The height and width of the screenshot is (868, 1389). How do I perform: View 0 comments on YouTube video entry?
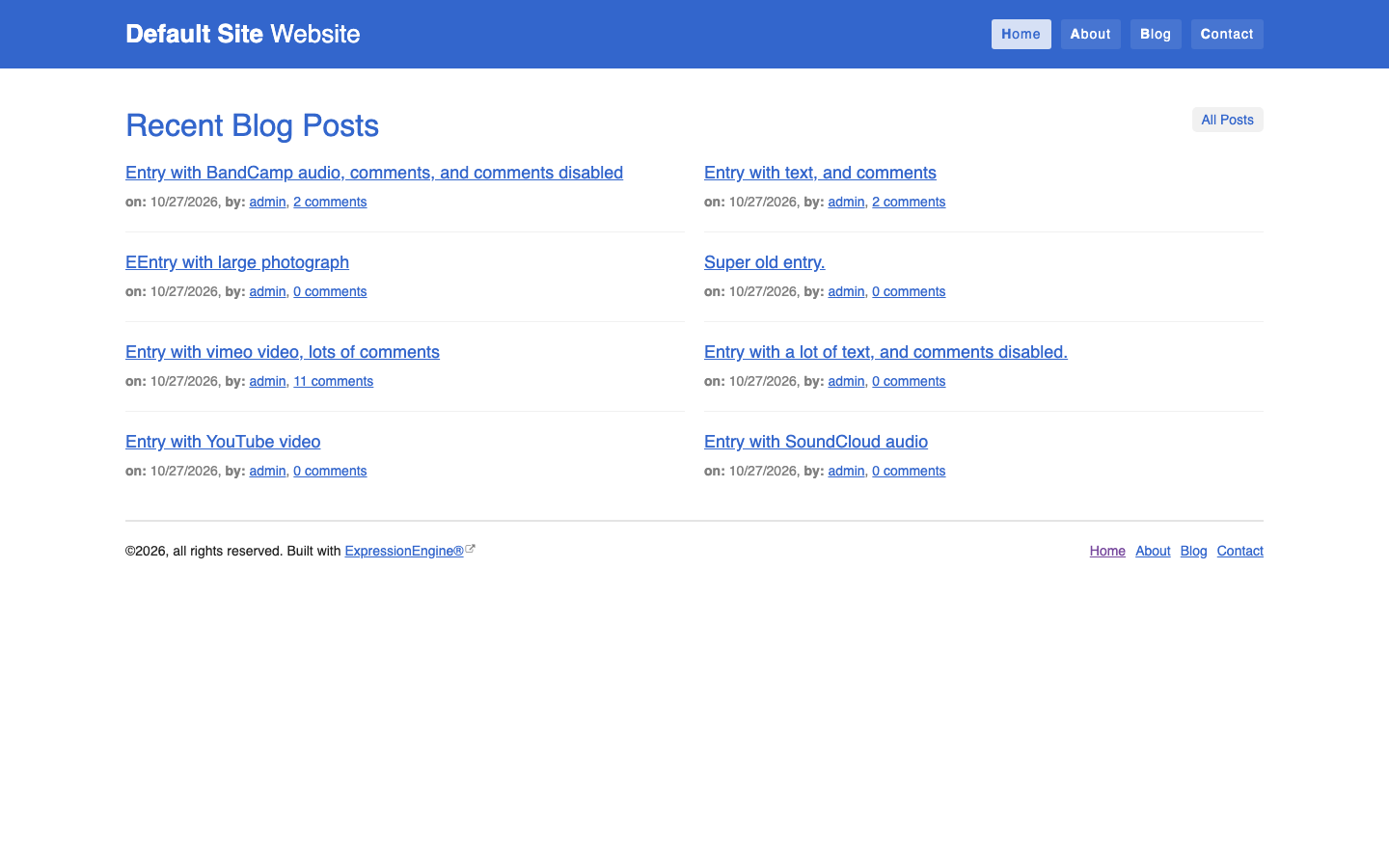[330, 471]
